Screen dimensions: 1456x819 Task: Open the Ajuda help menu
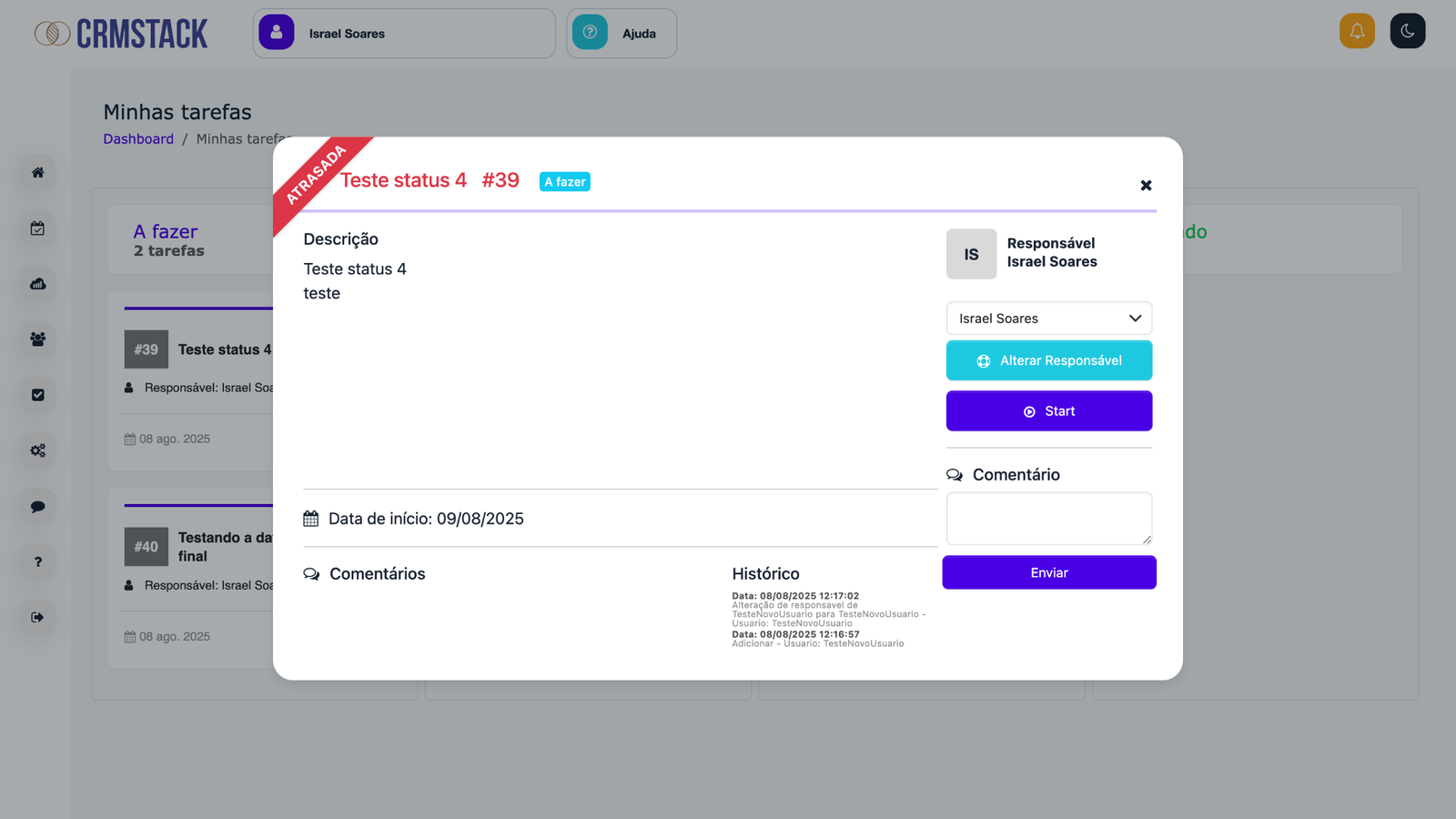pos(622,34)
